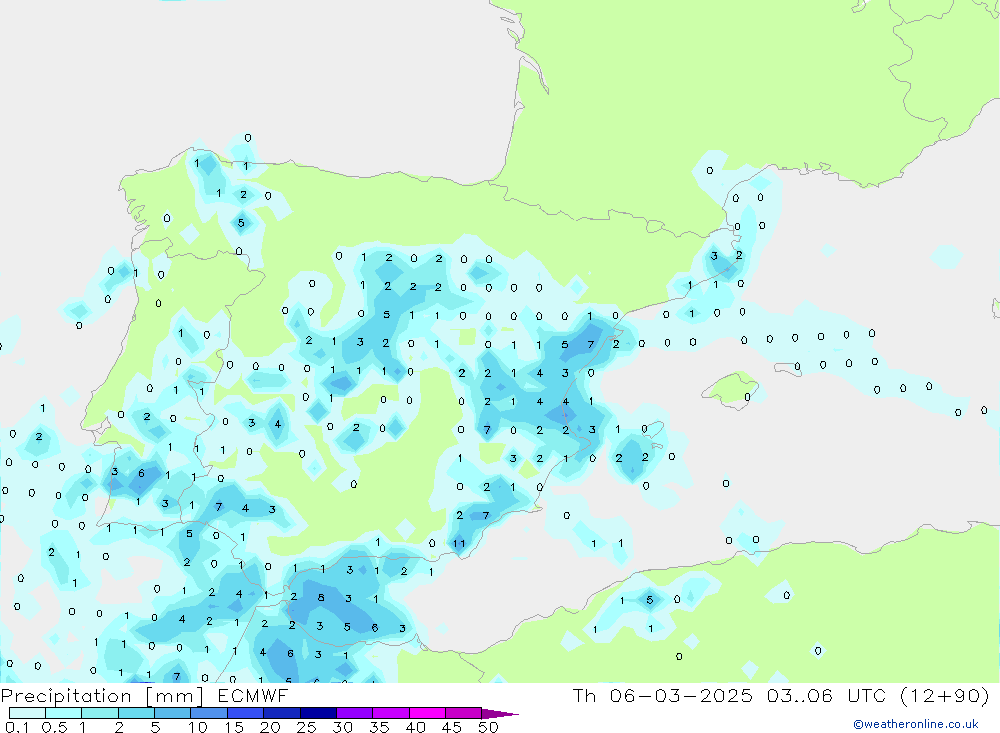Click the 45–50 mm legend swatch
This screenshot has height=733, width=1000.
tap(464, 713)
